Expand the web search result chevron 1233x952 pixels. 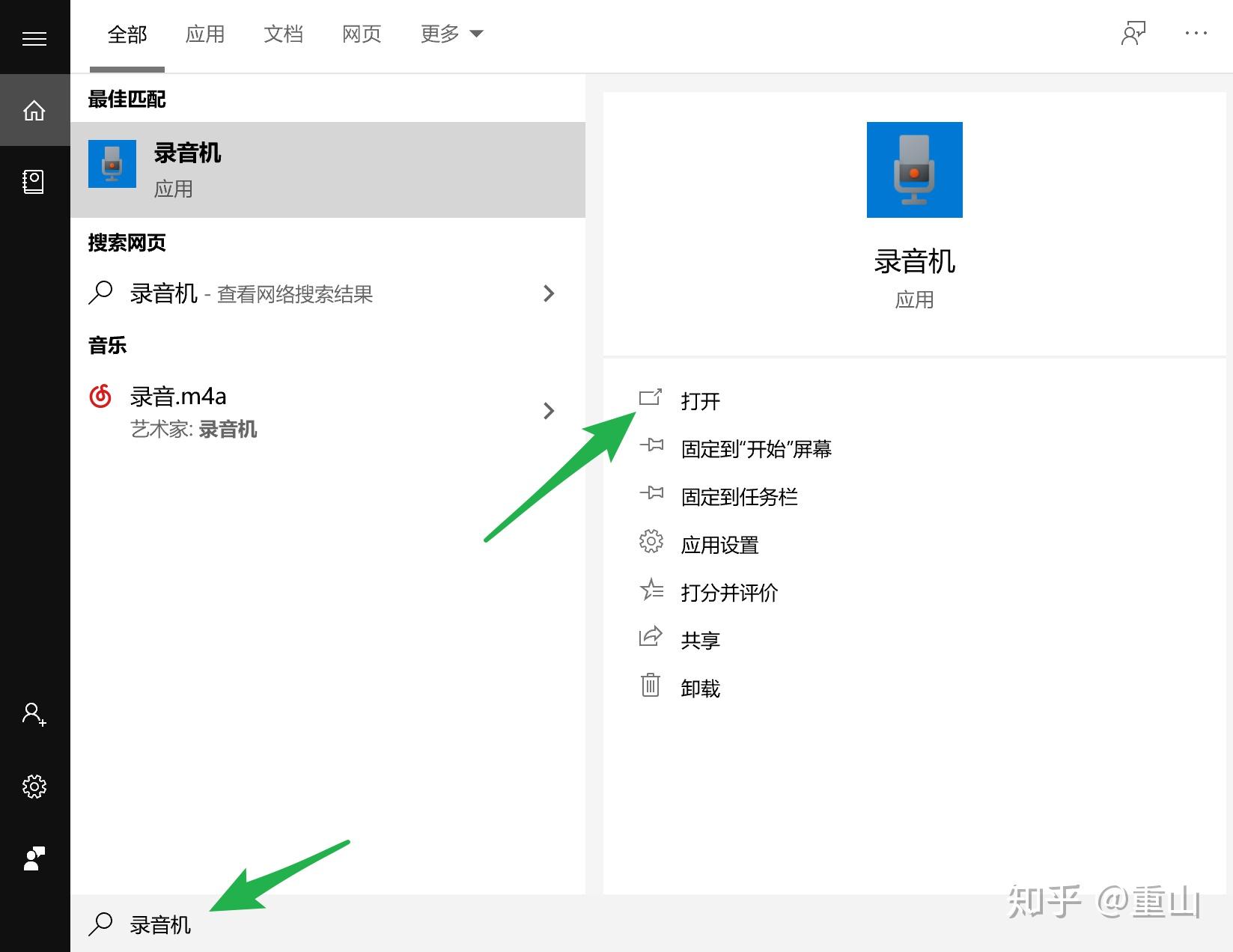(549, 293)
